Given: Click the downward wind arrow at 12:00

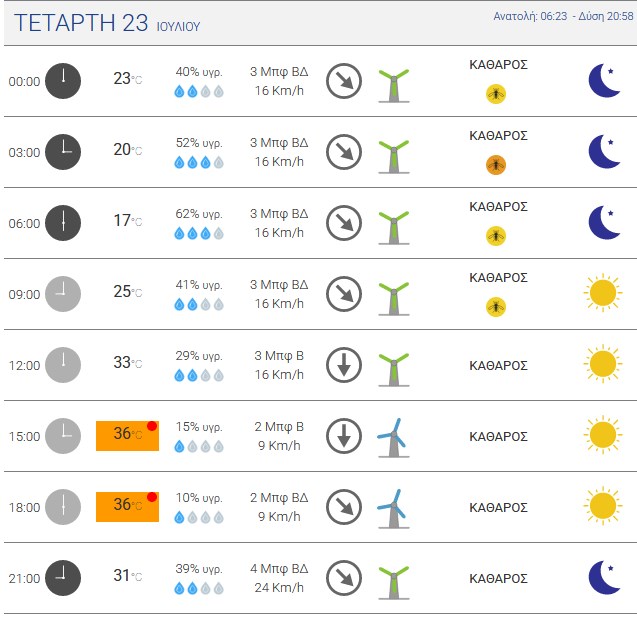Looking at the screenshot, I should [344, 365].
